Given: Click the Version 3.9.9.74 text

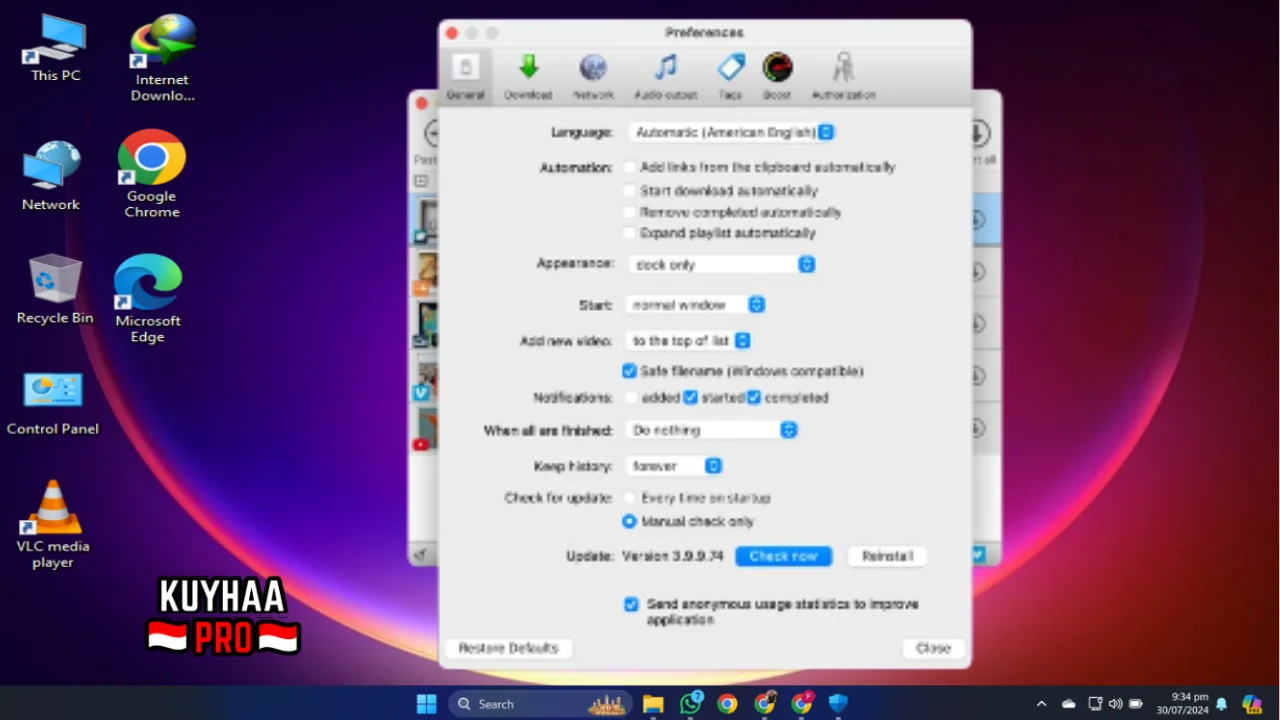Looking at the screenshot, I should [673, 556].
